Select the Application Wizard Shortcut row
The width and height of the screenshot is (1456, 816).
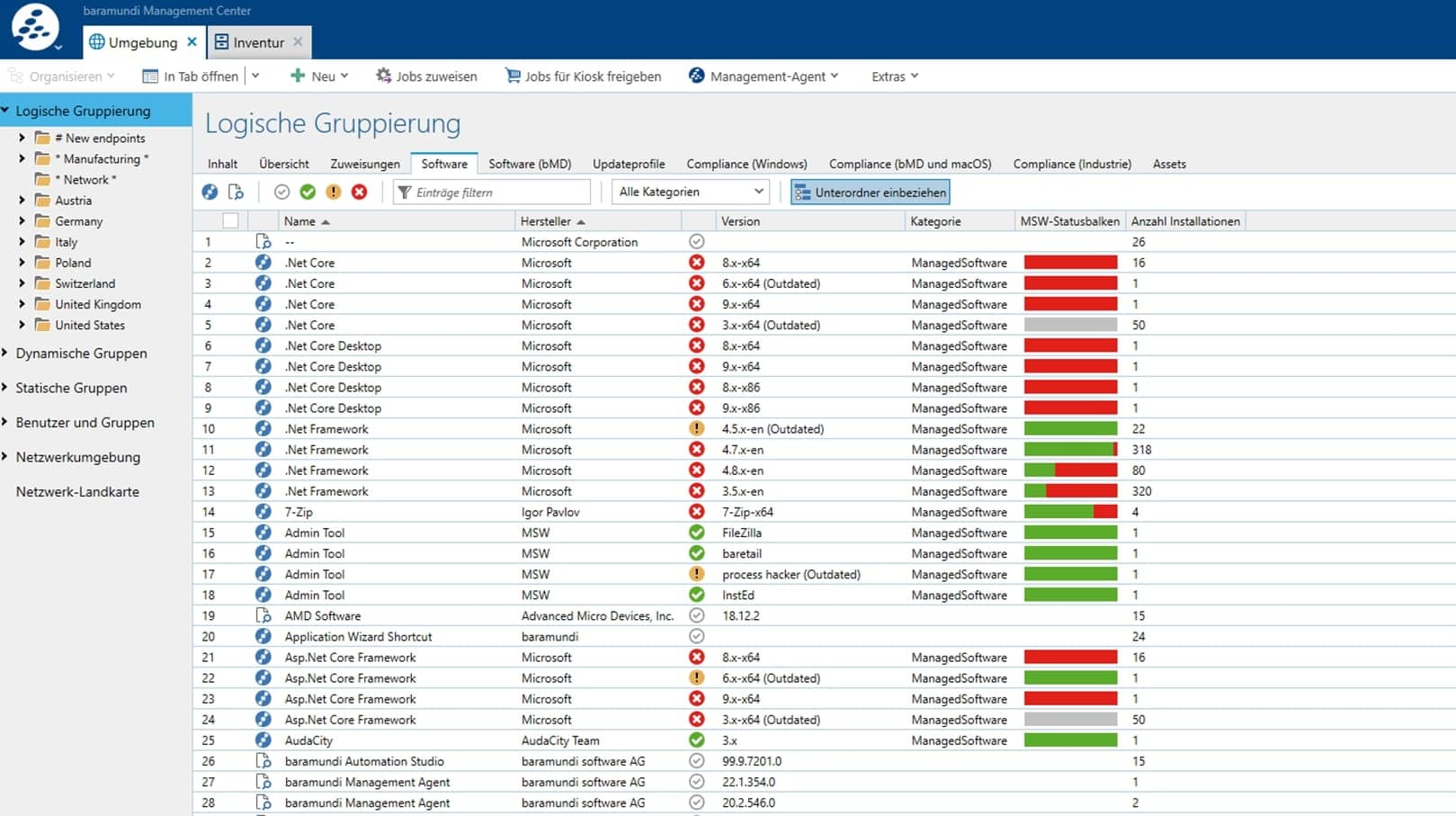(824, 636)
